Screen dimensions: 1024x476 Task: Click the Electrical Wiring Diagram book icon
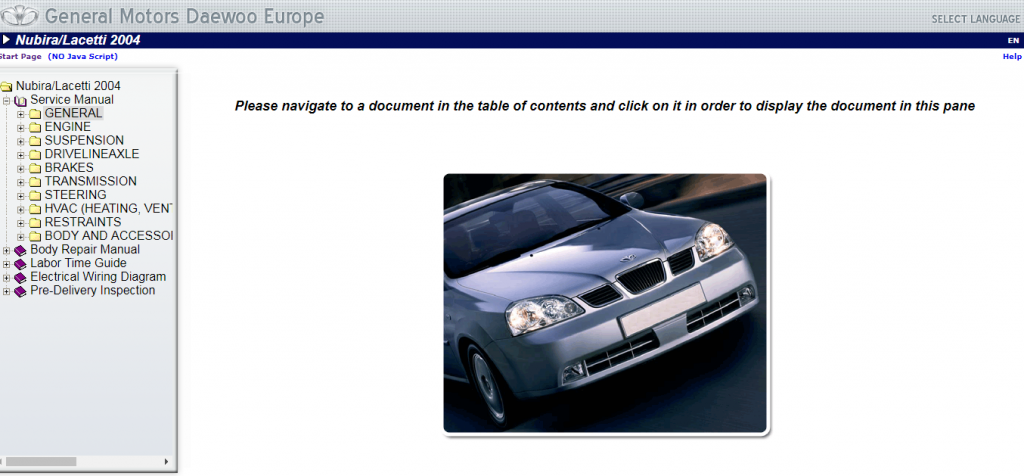coord(21,278)
